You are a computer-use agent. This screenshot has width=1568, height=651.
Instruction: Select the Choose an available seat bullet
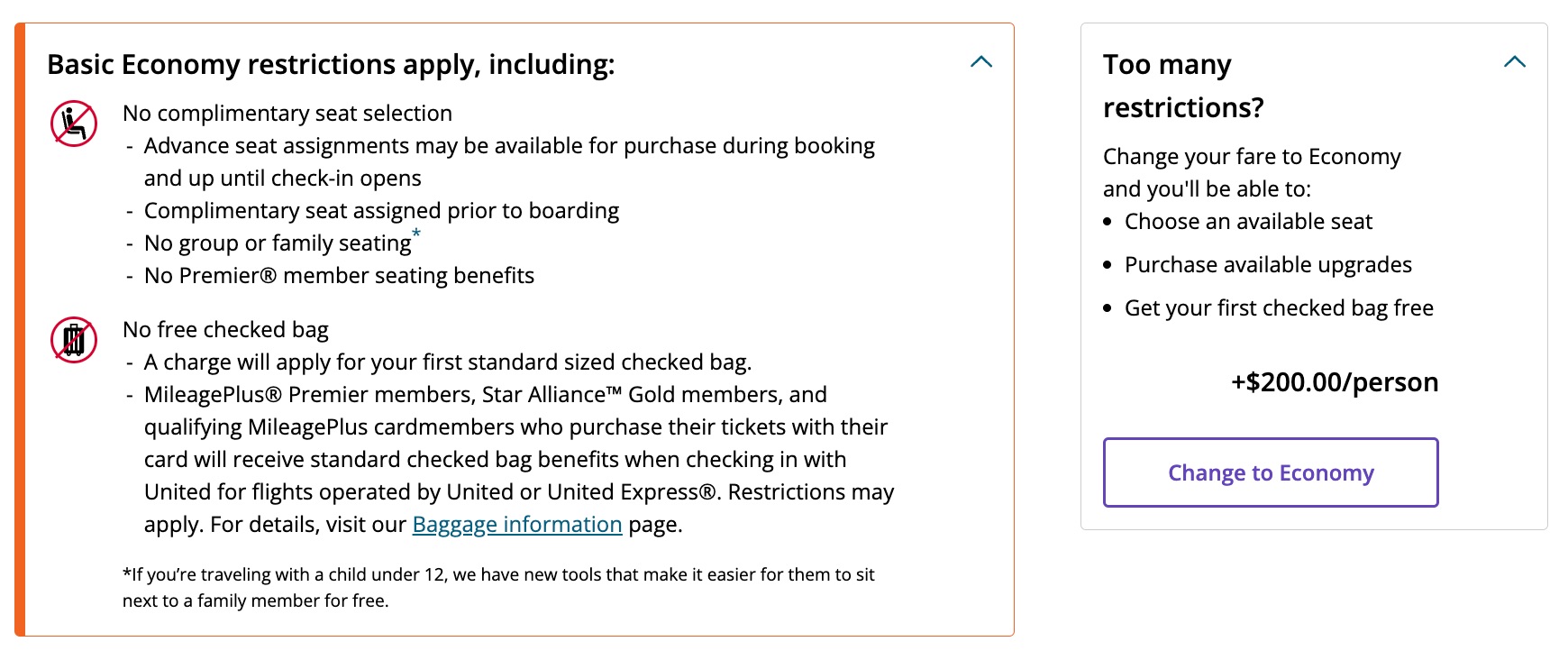1248,221
